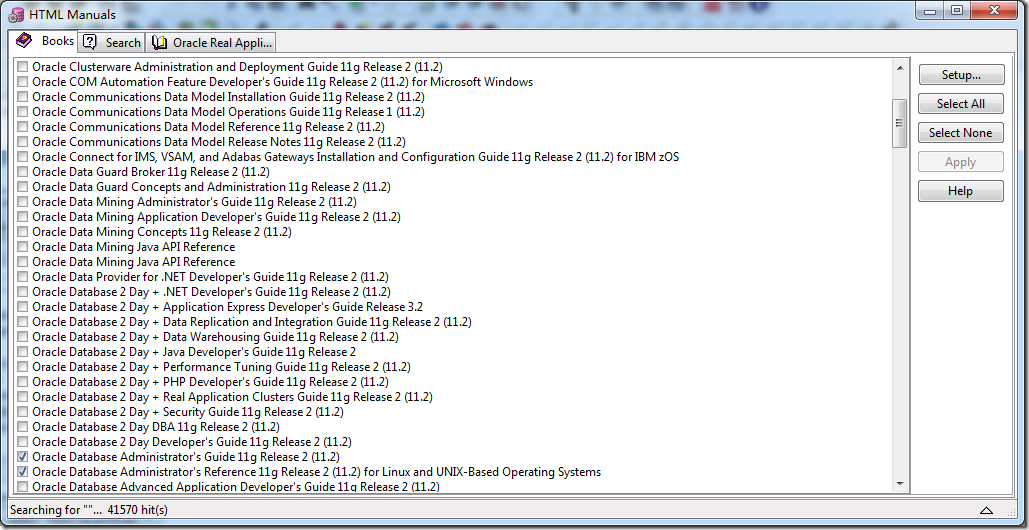The width and height of the screenshot is (1029, 530).
Task: Click the Search tab question-mark icon
Action: 90,43
